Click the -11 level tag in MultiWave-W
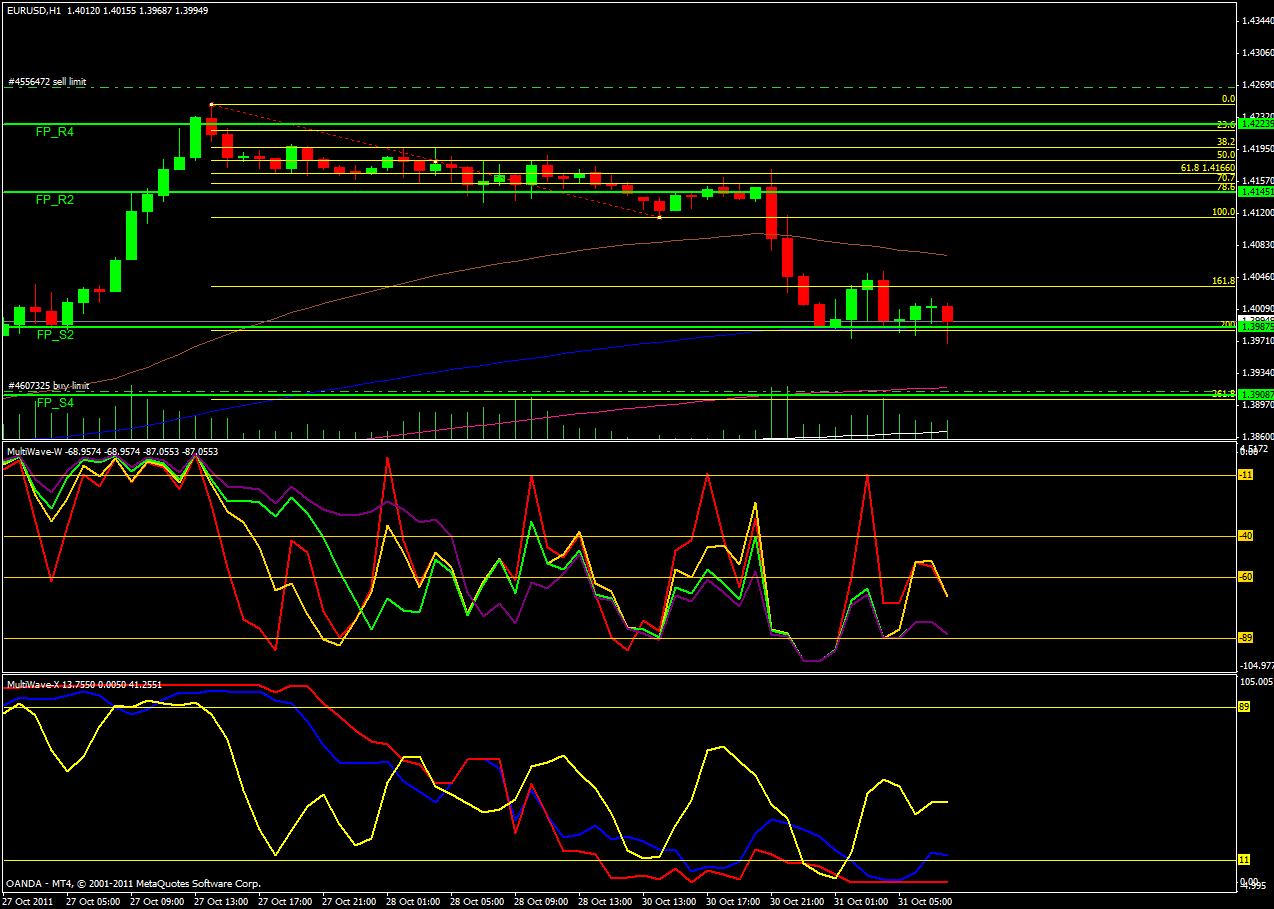1274x909 pixels. point(1246,475)
